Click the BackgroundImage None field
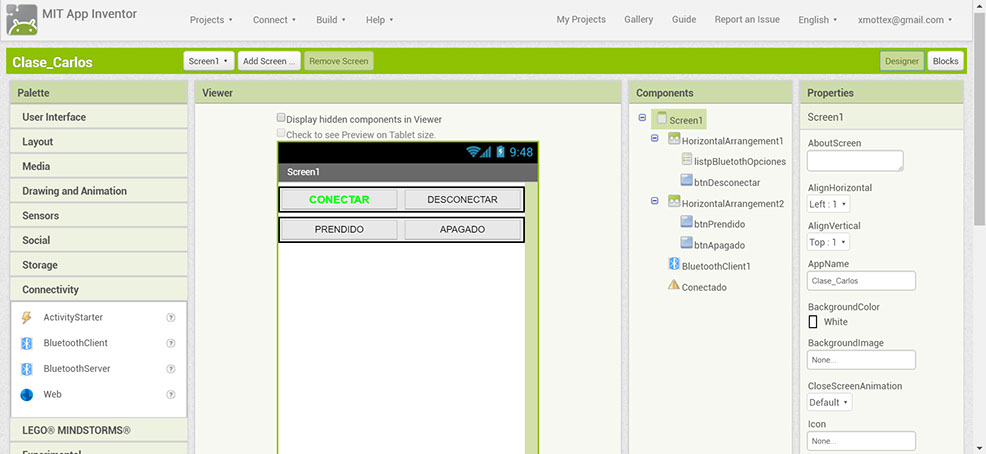The width and height of the screenshot is (986, 454). tap(861, 360)
